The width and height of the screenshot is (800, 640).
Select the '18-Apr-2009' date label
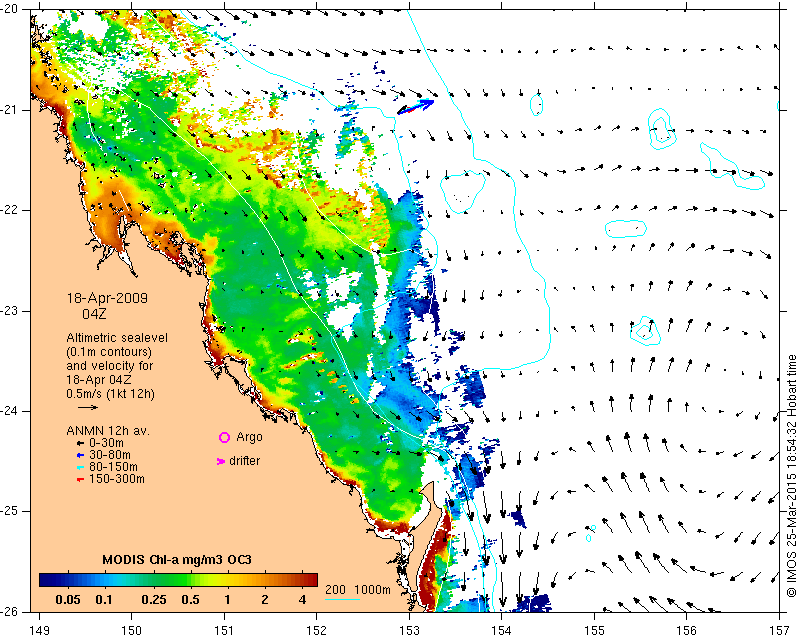click(107, 298)
